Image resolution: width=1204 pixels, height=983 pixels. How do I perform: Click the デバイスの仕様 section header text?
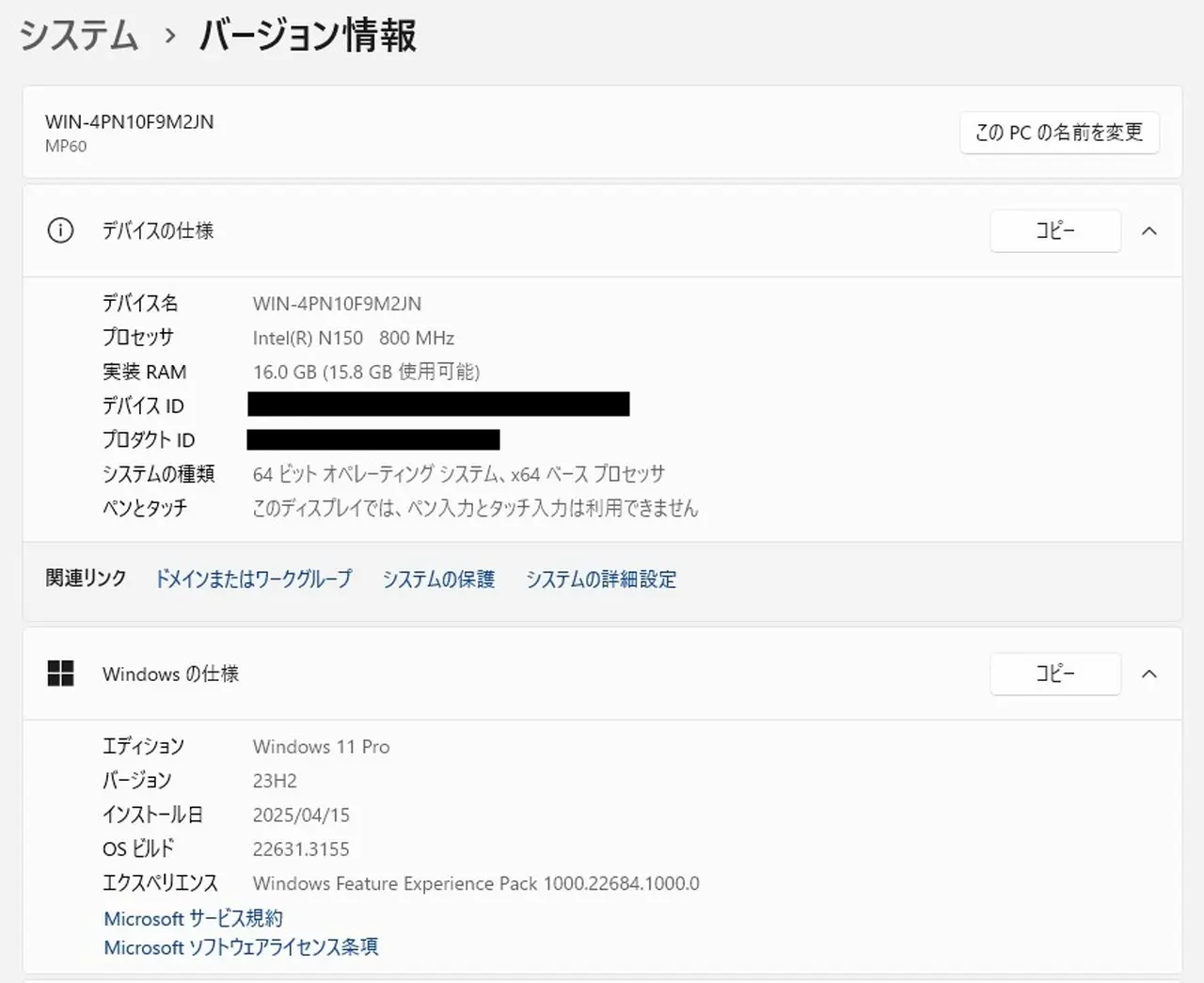tap(158, 230)
